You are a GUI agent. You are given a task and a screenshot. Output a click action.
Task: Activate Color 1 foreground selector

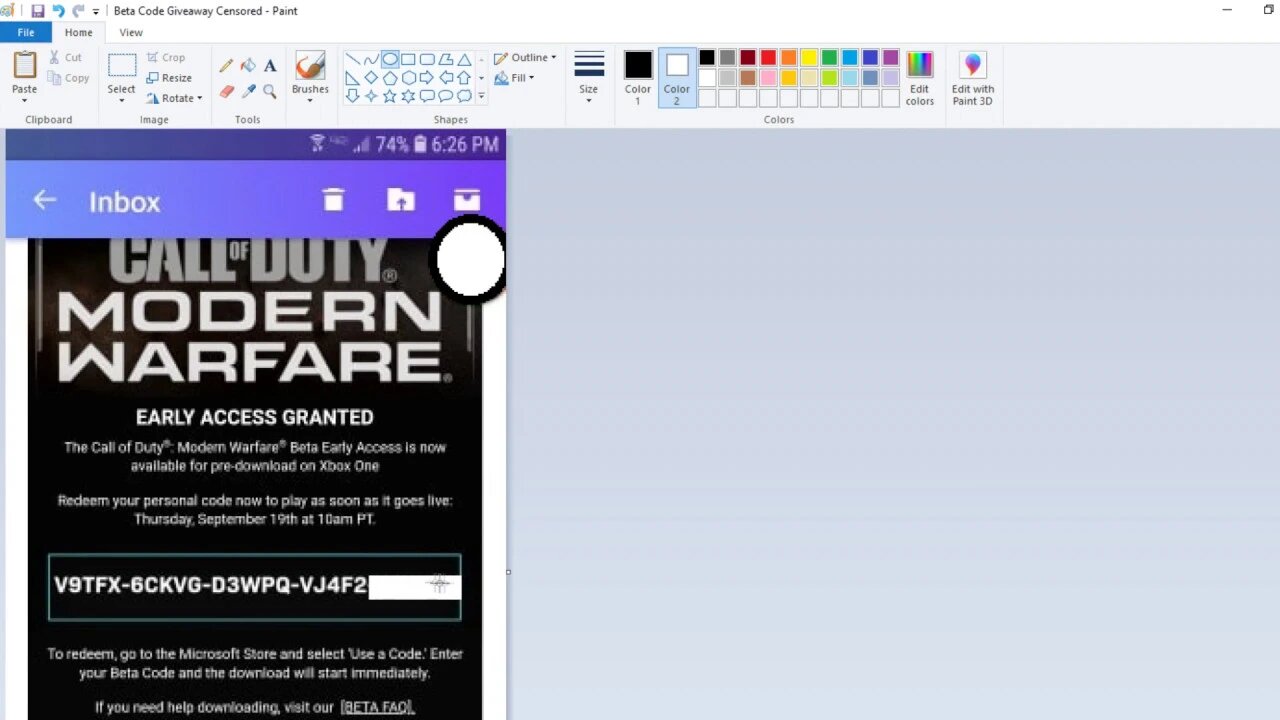pos(638,79)
